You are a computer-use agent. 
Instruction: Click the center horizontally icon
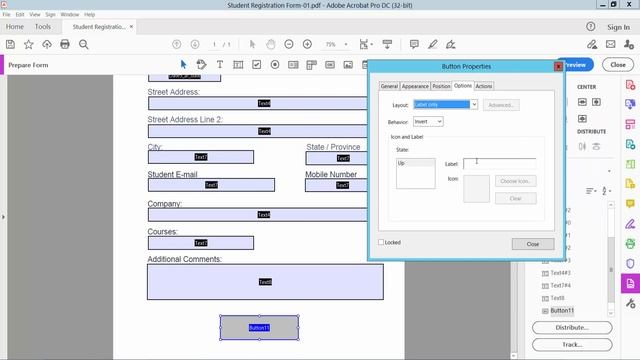tap(582, 102)
